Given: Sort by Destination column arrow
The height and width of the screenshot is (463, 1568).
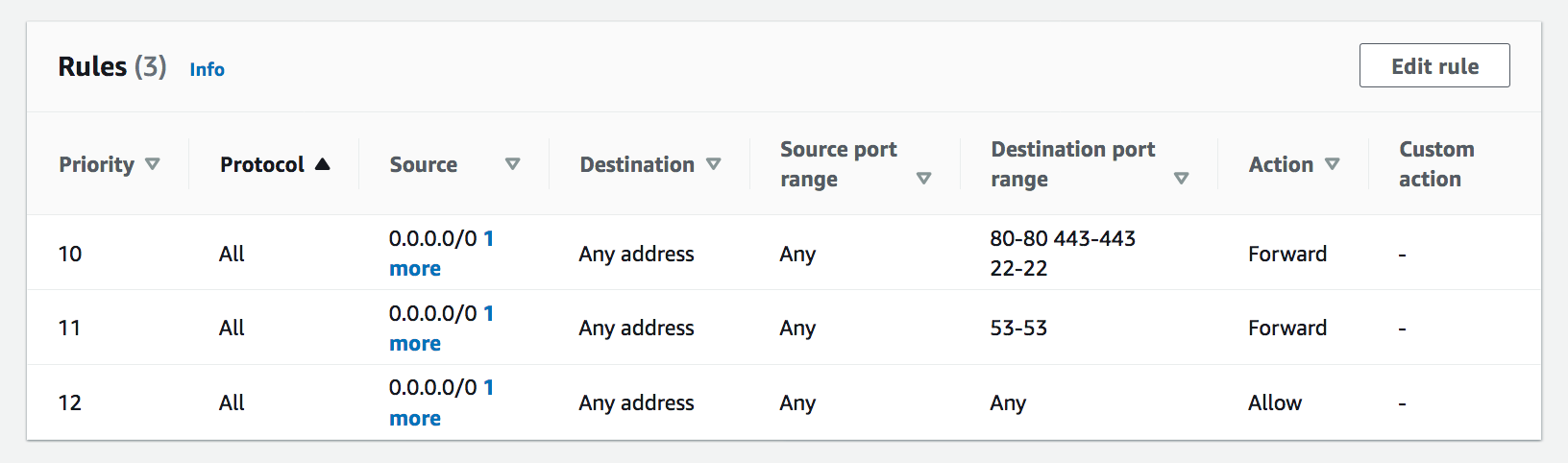Looking at the screenshot, I should 713,164.
